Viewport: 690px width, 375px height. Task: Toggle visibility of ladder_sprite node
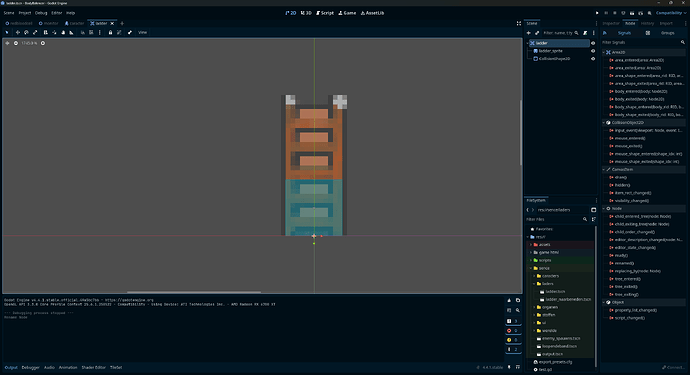(593, 51)
